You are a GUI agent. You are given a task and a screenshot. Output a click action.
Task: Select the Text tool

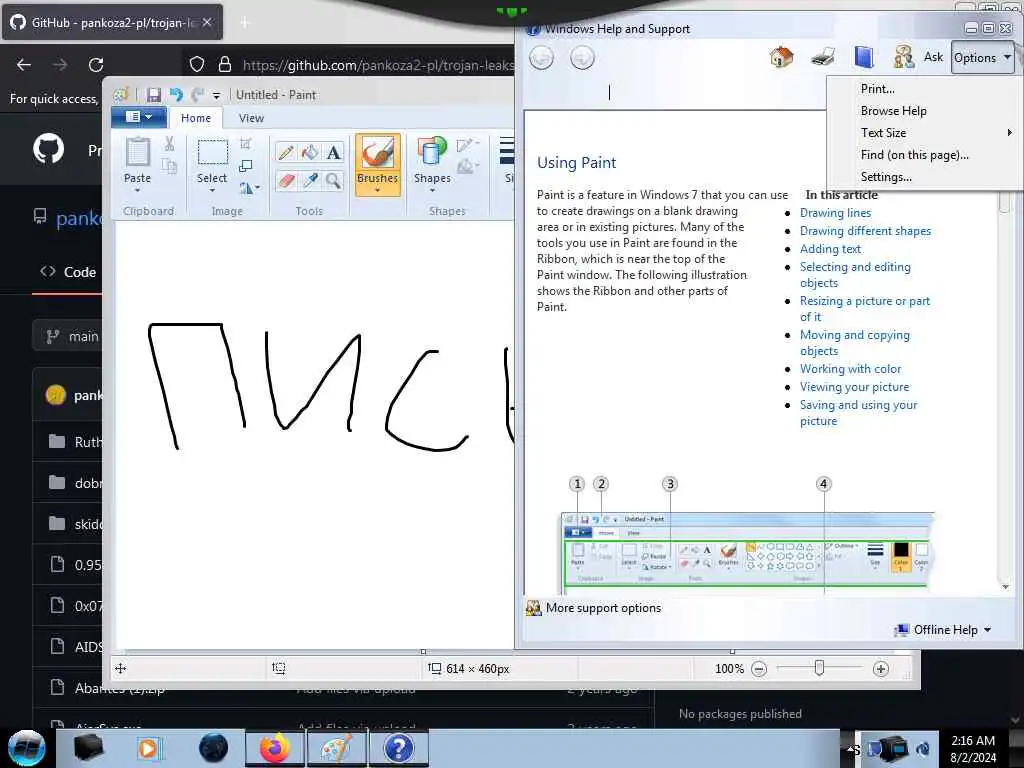click(x=334, y=152)
